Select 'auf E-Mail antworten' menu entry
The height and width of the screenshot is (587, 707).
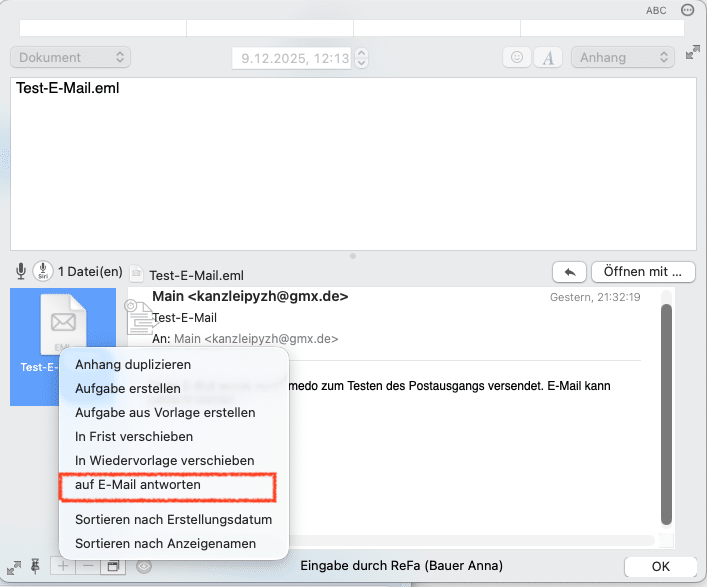(138, 484)
